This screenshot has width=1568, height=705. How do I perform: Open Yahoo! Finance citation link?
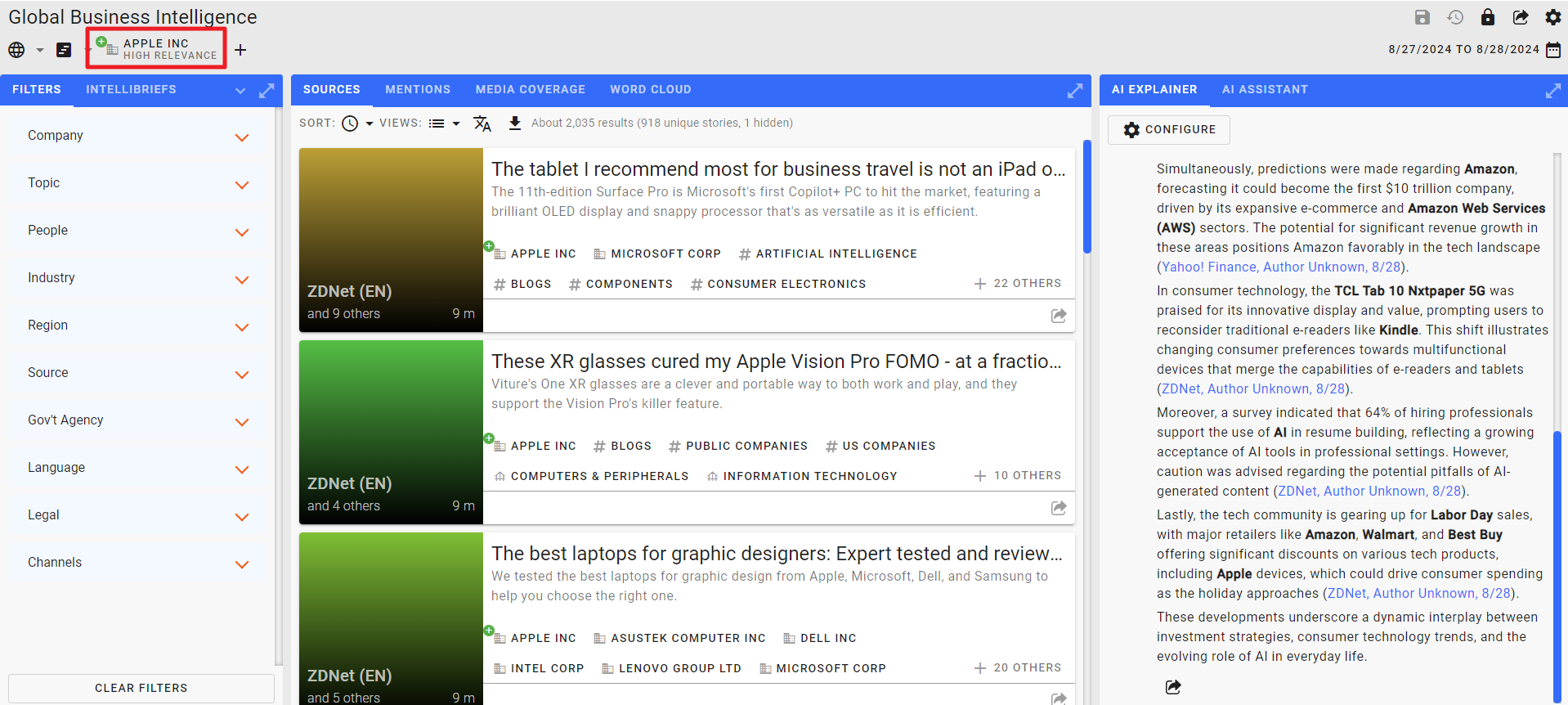(1281, 267)
